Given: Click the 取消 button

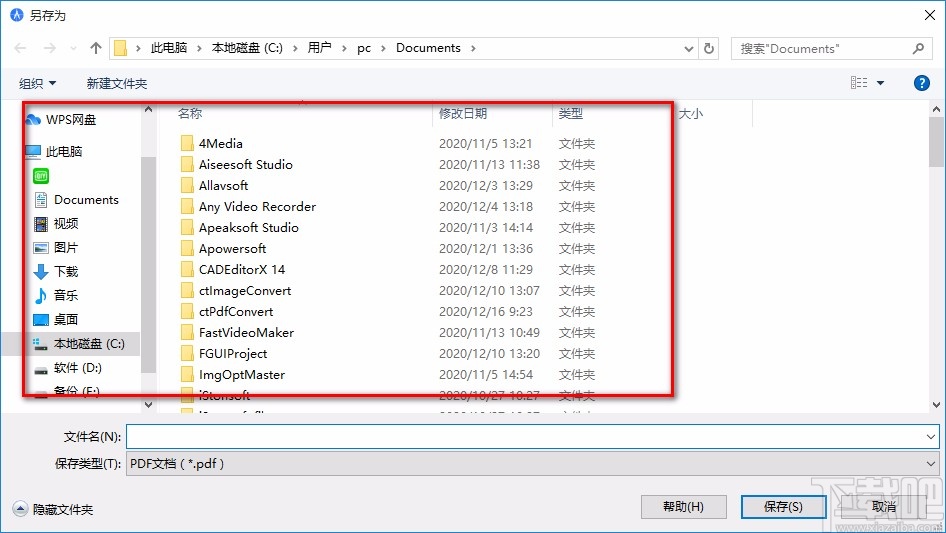Looking at the screenshot, I should [x=884, y=506].
